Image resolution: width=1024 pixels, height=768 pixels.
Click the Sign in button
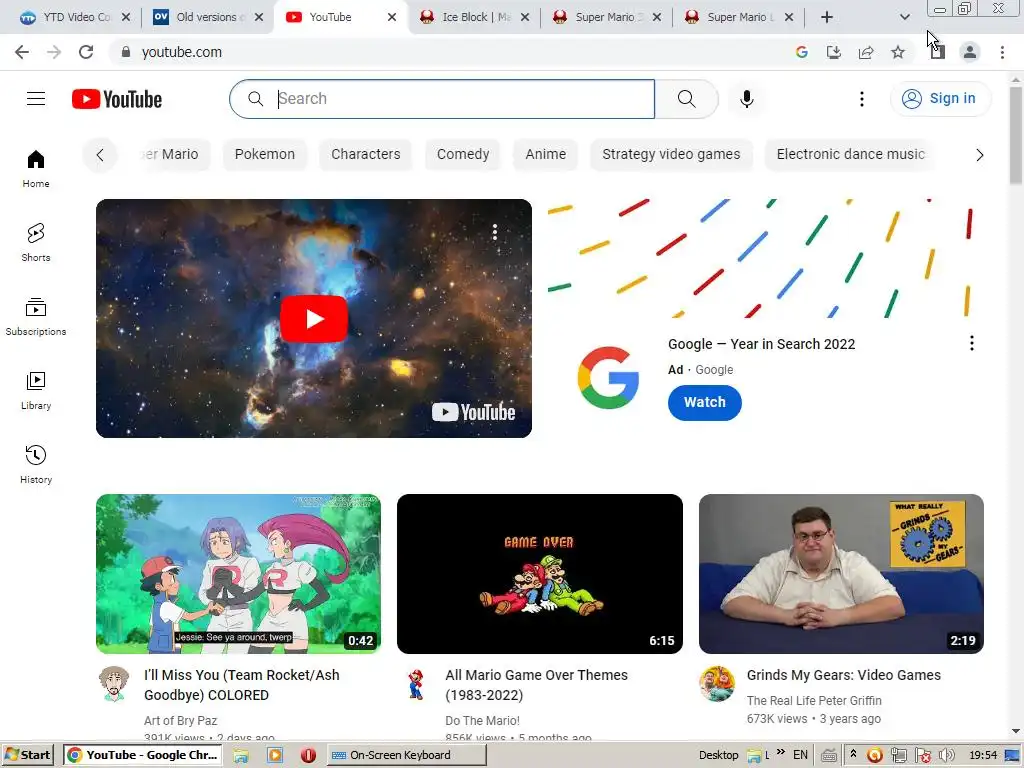pyautogui.click(x=940, y=99)
